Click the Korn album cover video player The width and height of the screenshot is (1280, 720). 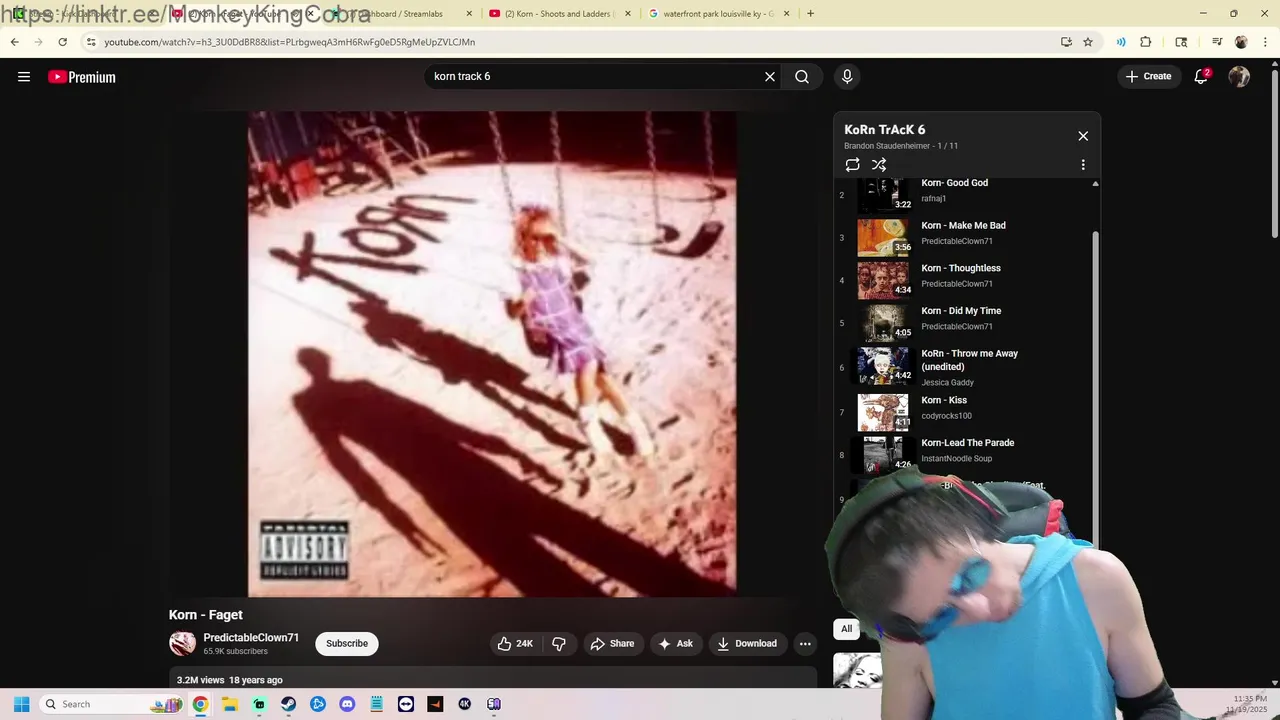[x=492, y=354]
